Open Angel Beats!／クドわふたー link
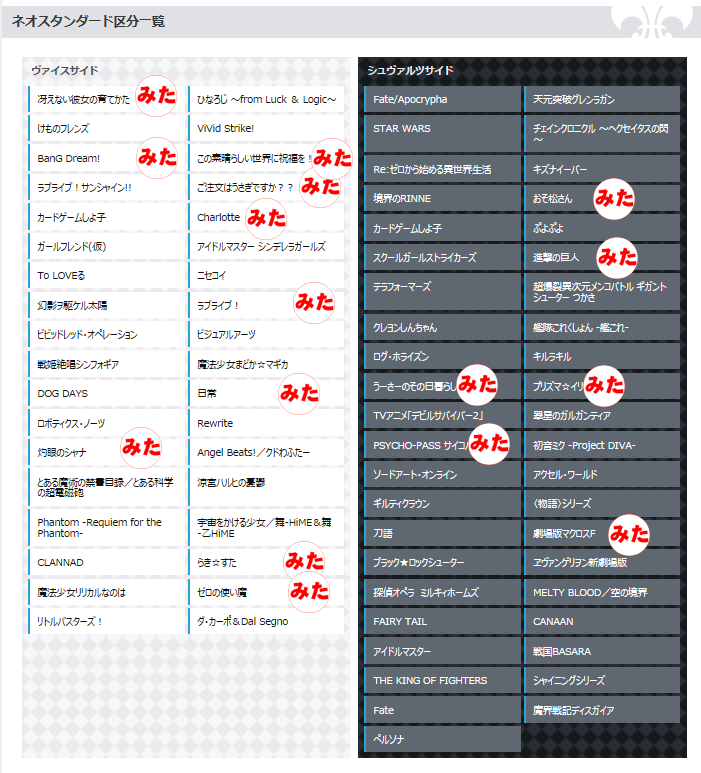The height and width of the screenshot is (773, 701). (x=266, y=452)
